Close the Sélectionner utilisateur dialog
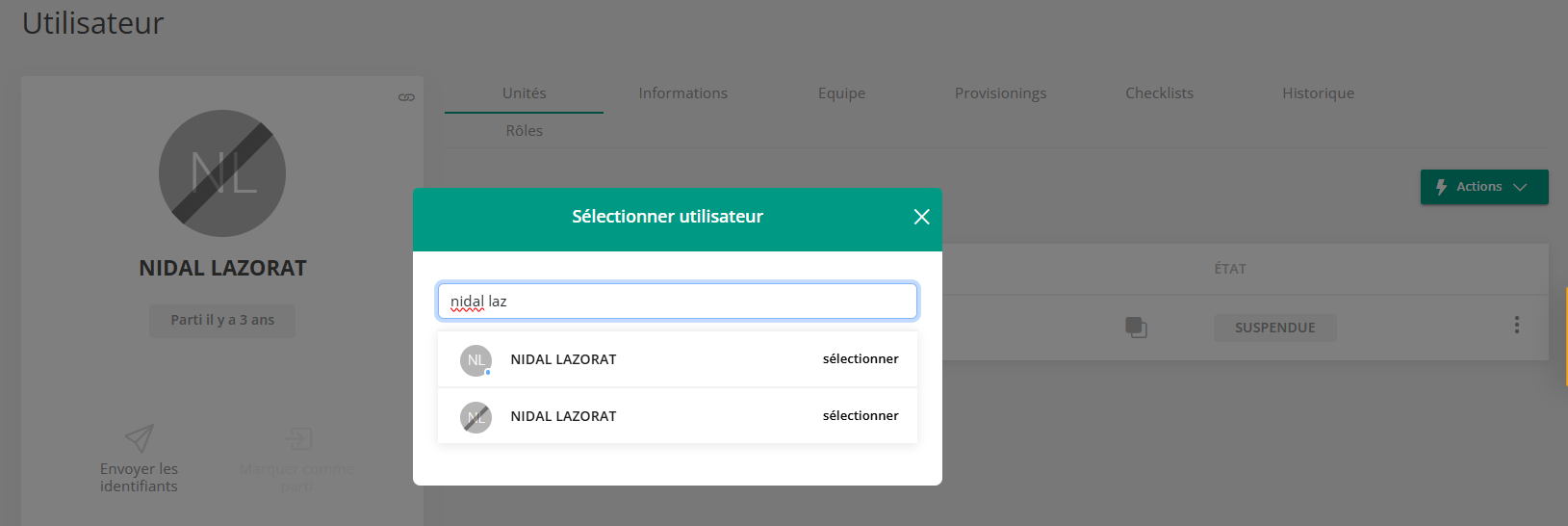The height and width of the screenshot is (526, 1568). pyautogui.click(x=921, y=217)
